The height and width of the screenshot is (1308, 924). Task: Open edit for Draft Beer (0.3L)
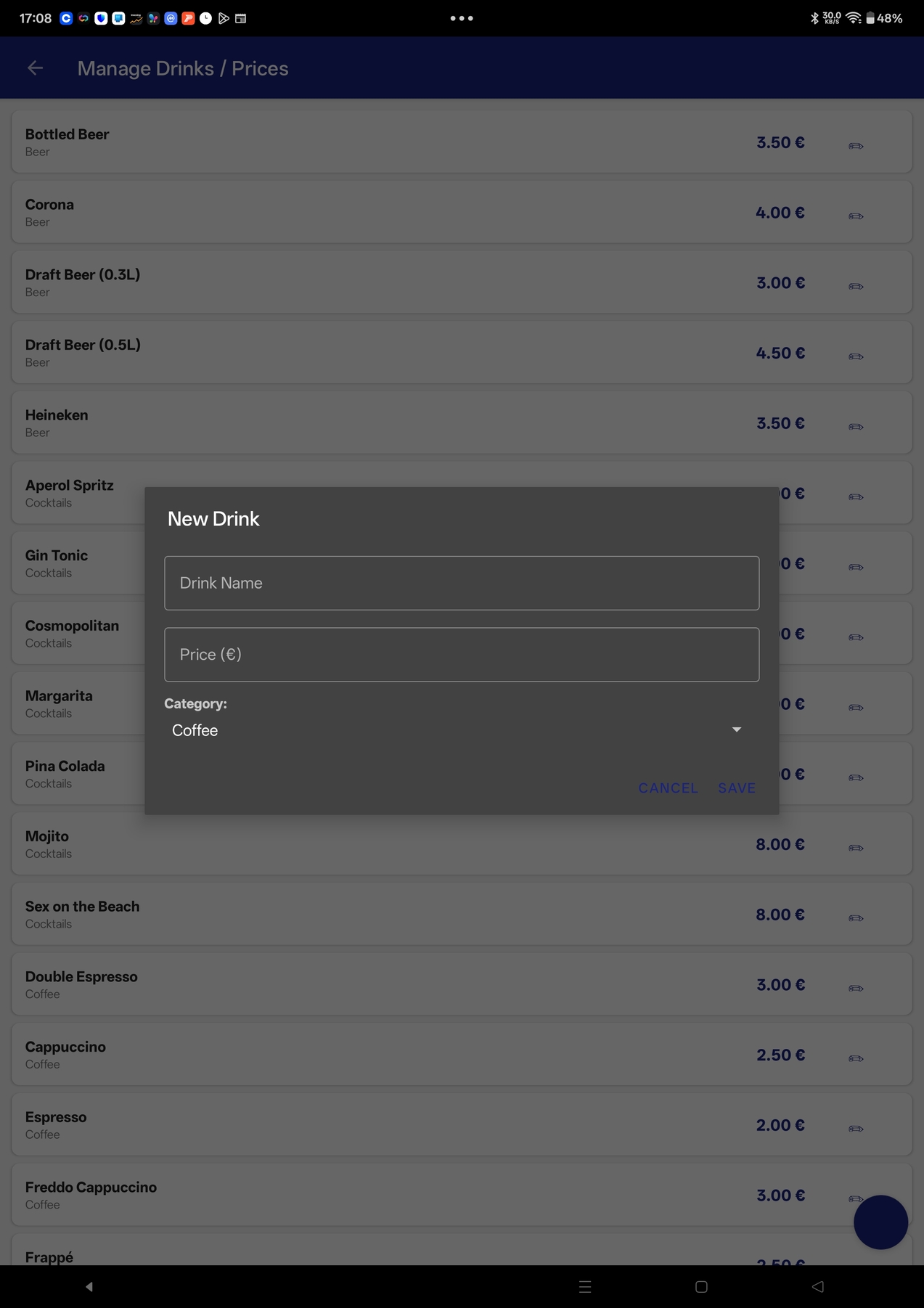(856, 287)
